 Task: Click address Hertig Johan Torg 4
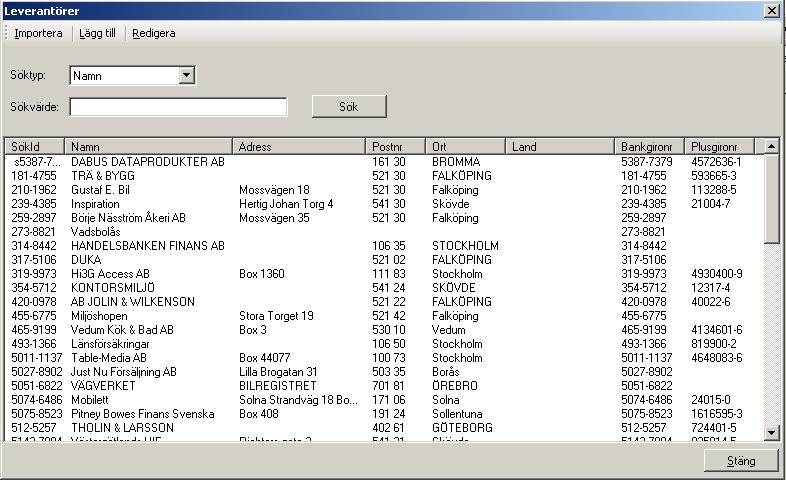pyautogui.click(x=286, y=204)
